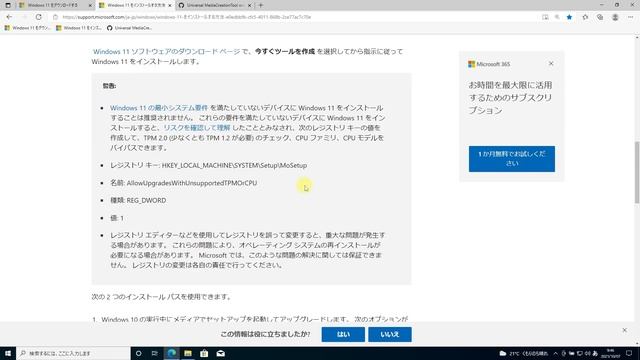This screenshot has height=360, width=640.
Task: Open Windows 11 minimum system requirements link
Action: (x=159, y=108)
